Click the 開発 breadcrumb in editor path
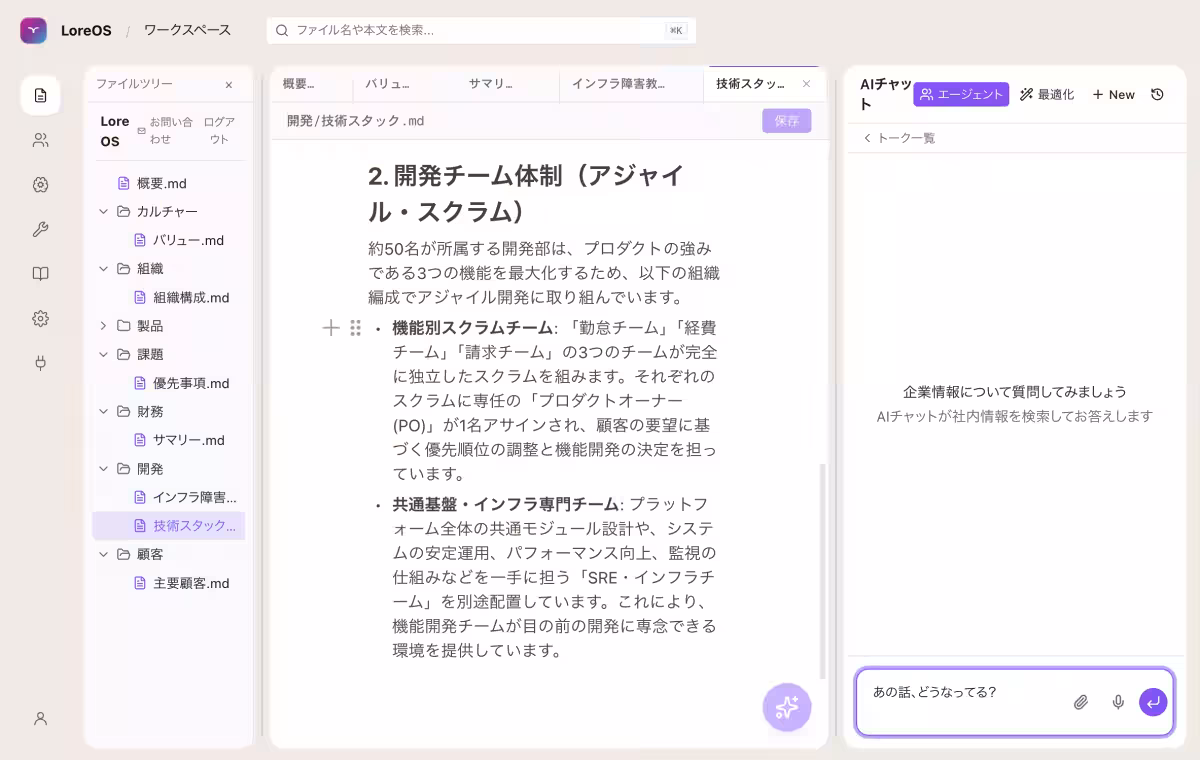Viewport: 1200px width, 760px height. point(299,121)
